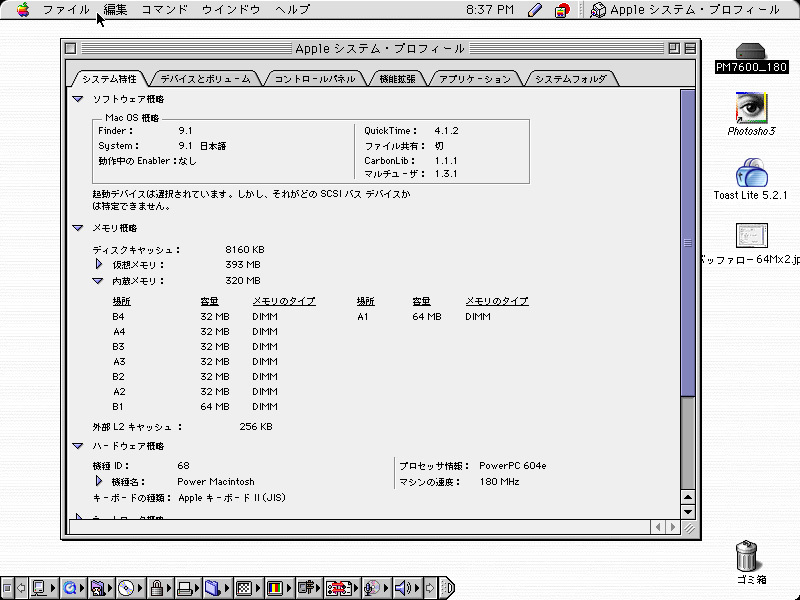The height and width of the screenshot is (600, 800).
Task: Select the Photoshop3 alias on desktop
Action: pos(751,114)
